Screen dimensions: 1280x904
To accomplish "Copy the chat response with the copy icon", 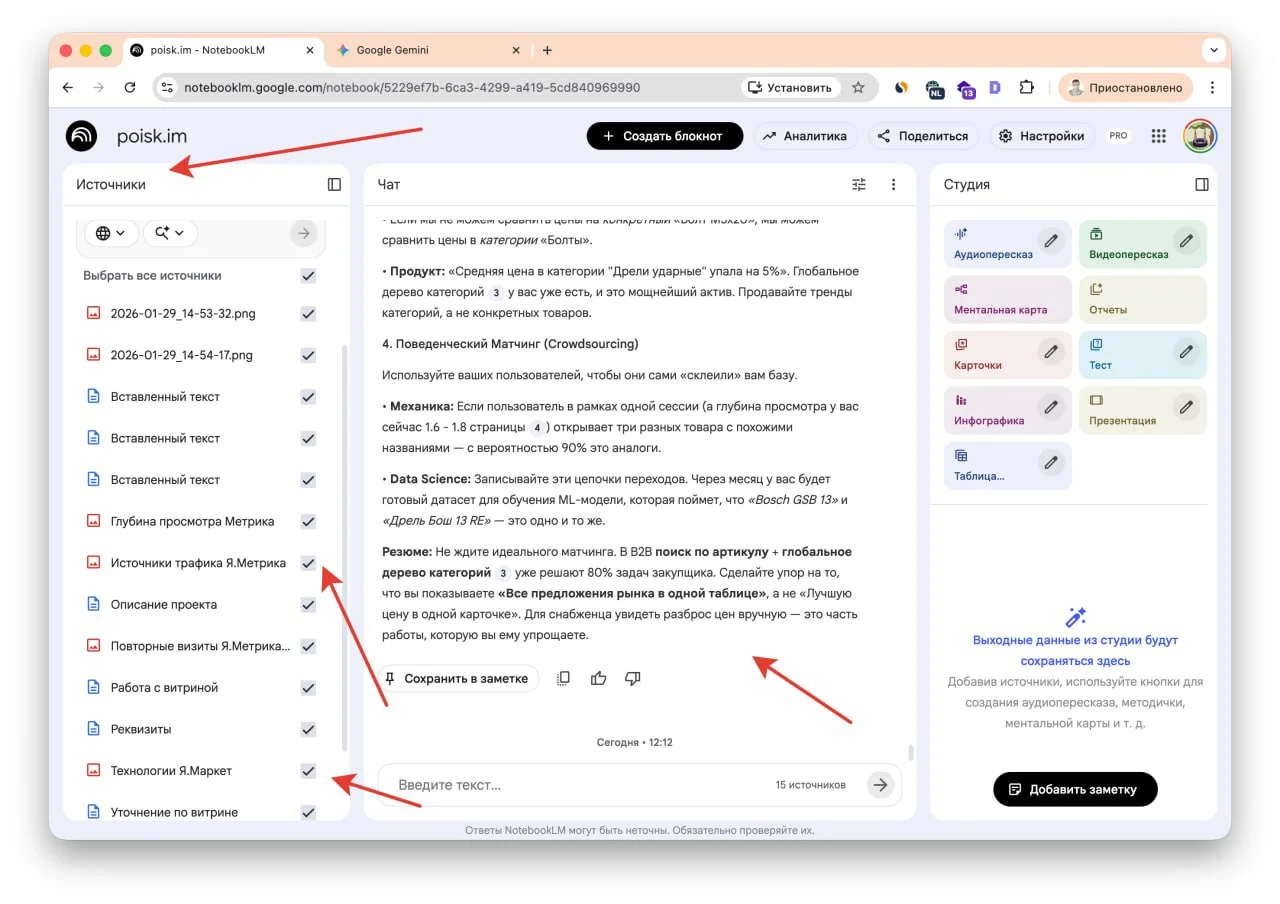I will 564,678.
